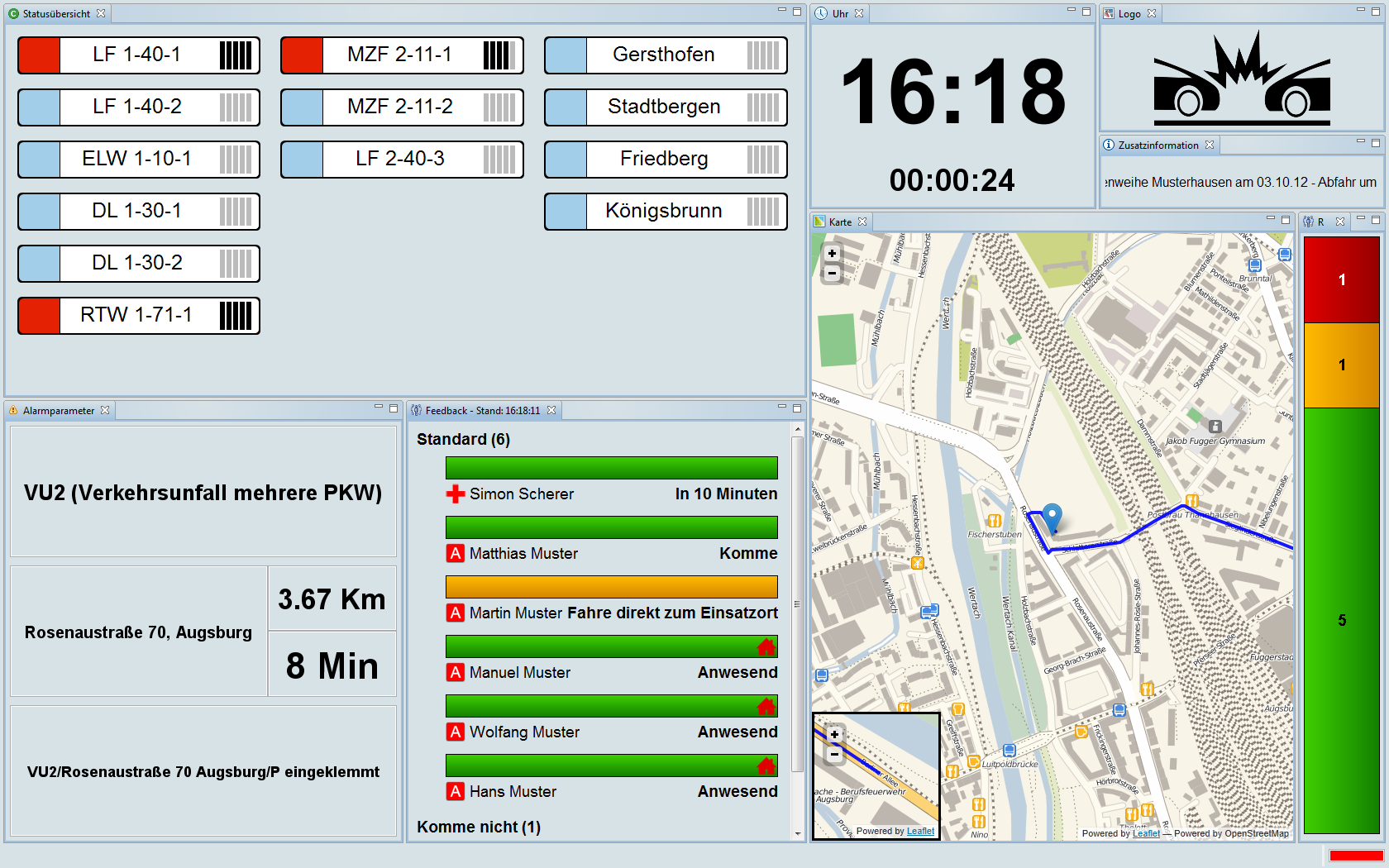Click the Feedback panel vertical scrollbar
The width and height of the screenshot is (1389, 868).
click(x=797, y=603)
